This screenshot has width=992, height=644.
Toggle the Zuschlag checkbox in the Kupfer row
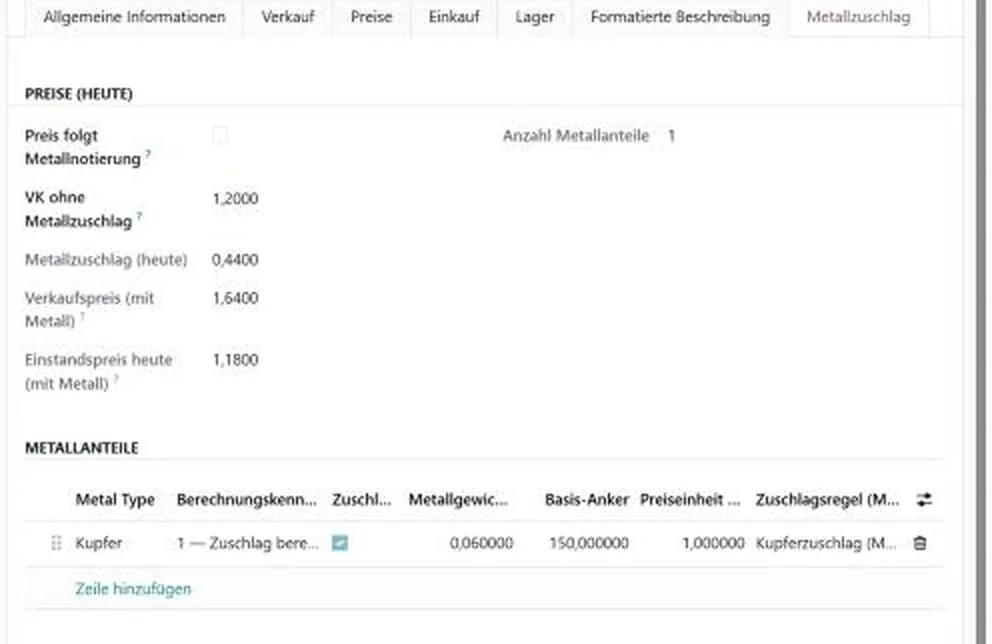point(340,543)
